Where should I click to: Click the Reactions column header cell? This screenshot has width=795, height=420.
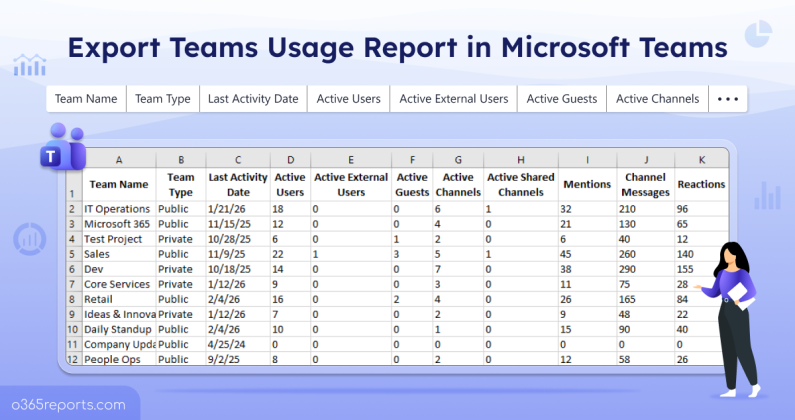pos(701,185)
